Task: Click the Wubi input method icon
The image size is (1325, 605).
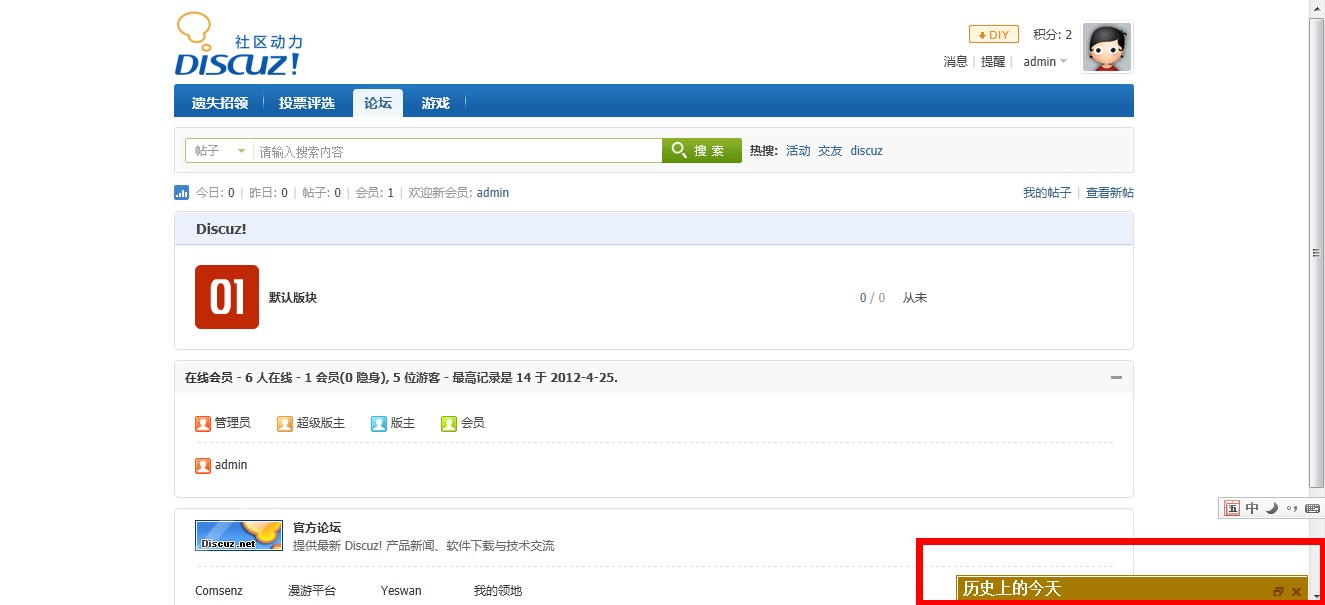Action: coord(1232,508)
